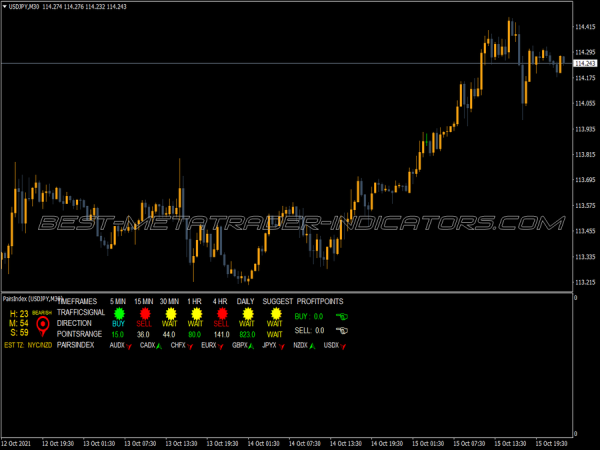600x450 pixels.
Task: Click the DAILY column header
Action: tap(245, 302)
